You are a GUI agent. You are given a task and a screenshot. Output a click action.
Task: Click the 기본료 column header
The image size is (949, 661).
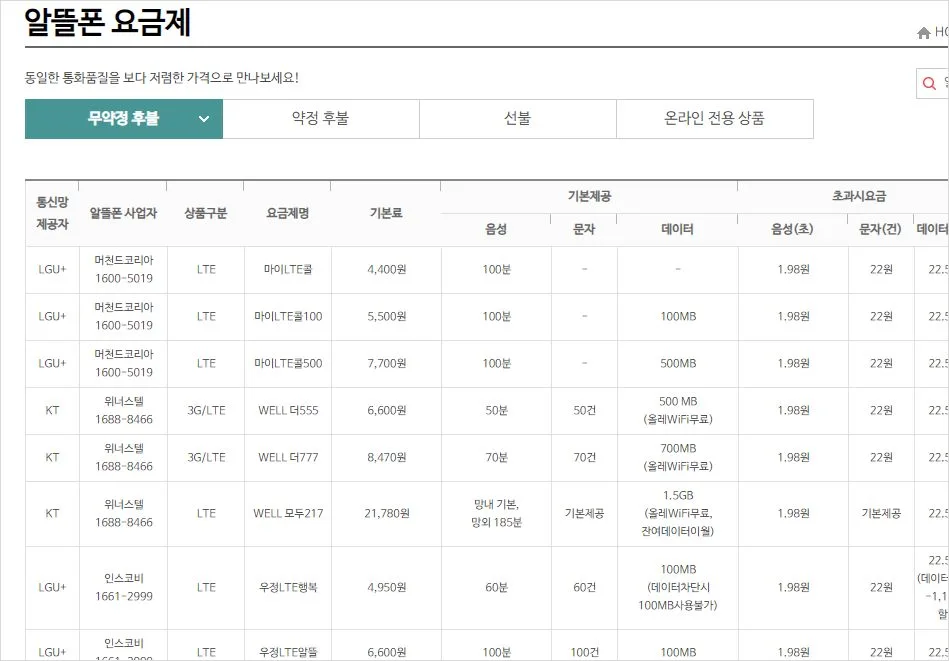coord(387,211)
